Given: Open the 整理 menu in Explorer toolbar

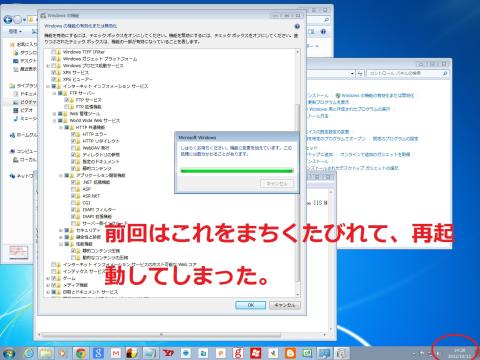Looking at the screenshot, I should [x=15, y=31].
